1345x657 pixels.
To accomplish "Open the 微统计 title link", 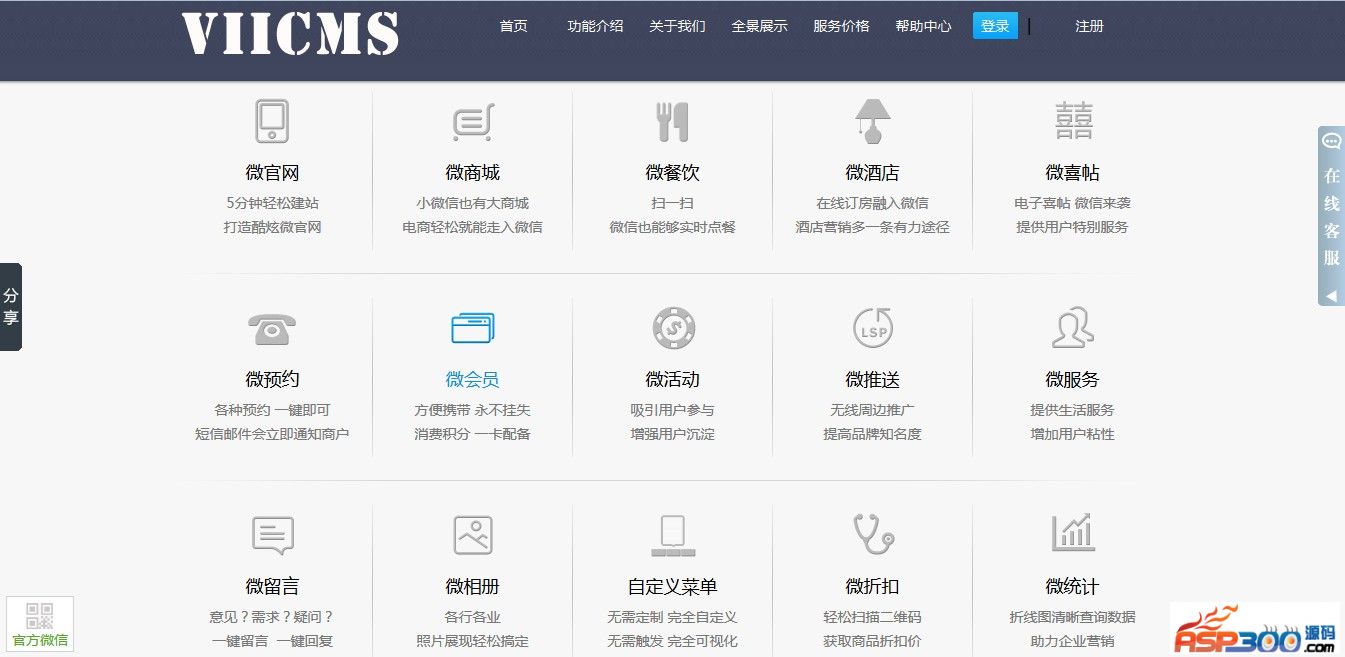I will click(1072, 587).
